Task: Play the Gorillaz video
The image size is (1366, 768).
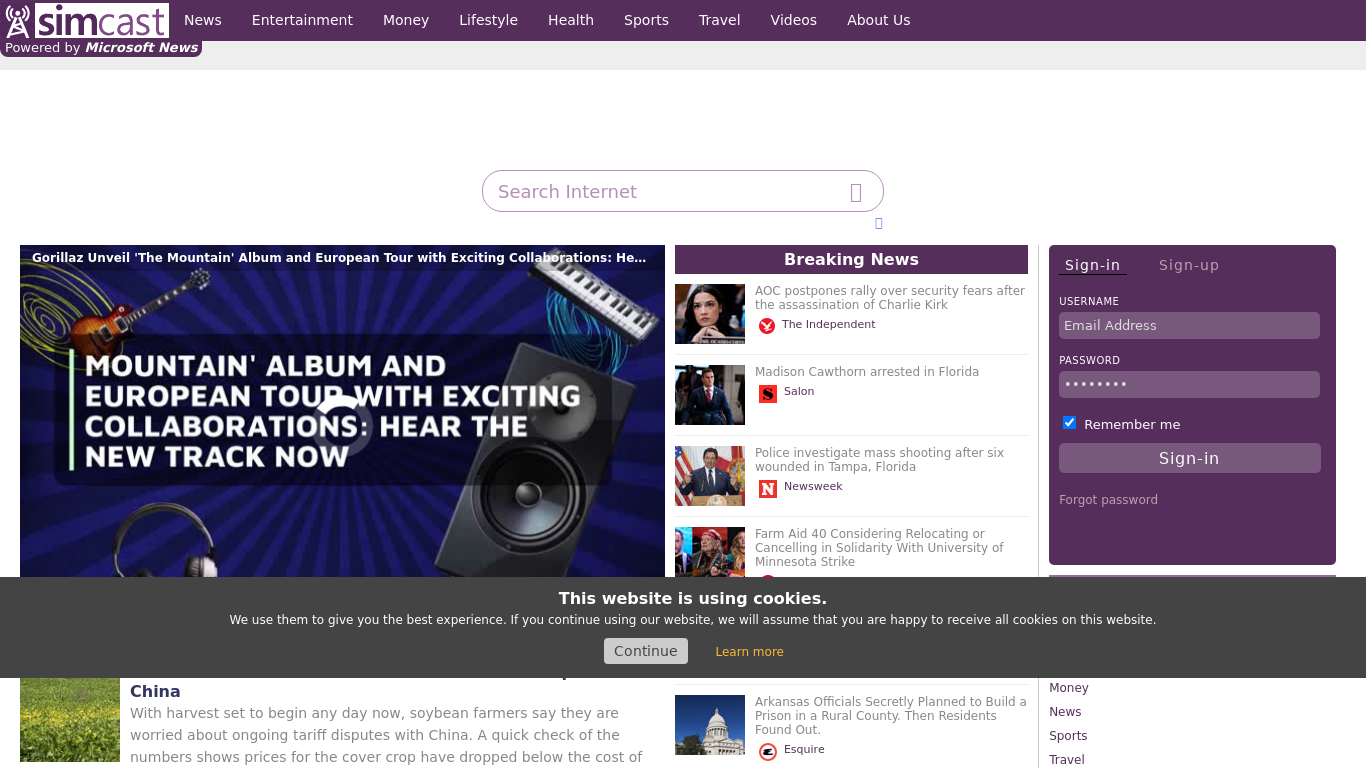Action: [342, 425]
